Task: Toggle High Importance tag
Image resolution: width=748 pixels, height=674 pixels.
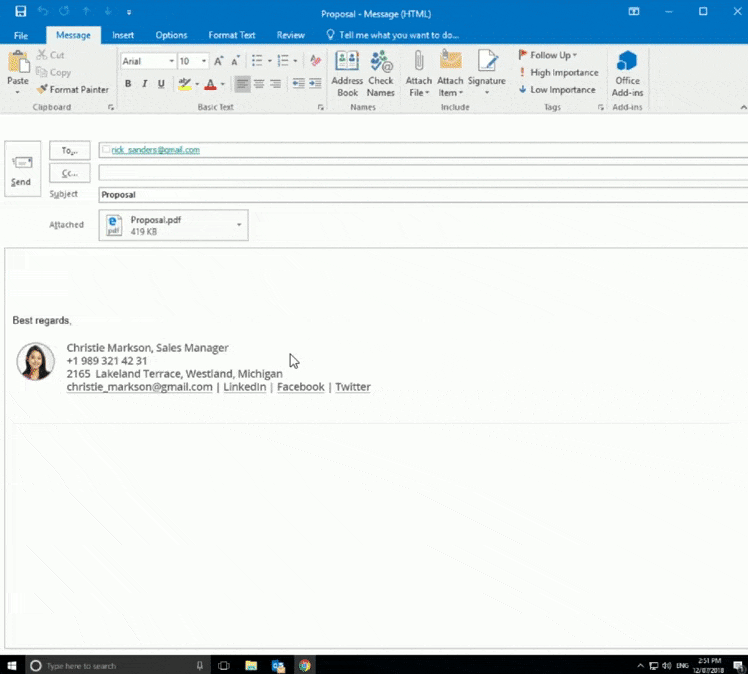Action: click(558, 73)
